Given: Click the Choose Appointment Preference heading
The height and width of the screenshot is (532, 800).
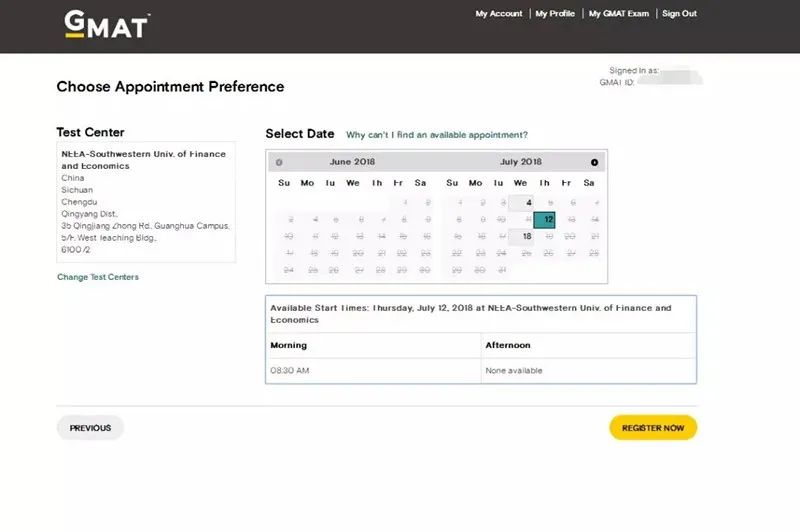Looking at the screenshot, I should click(170, 87).
